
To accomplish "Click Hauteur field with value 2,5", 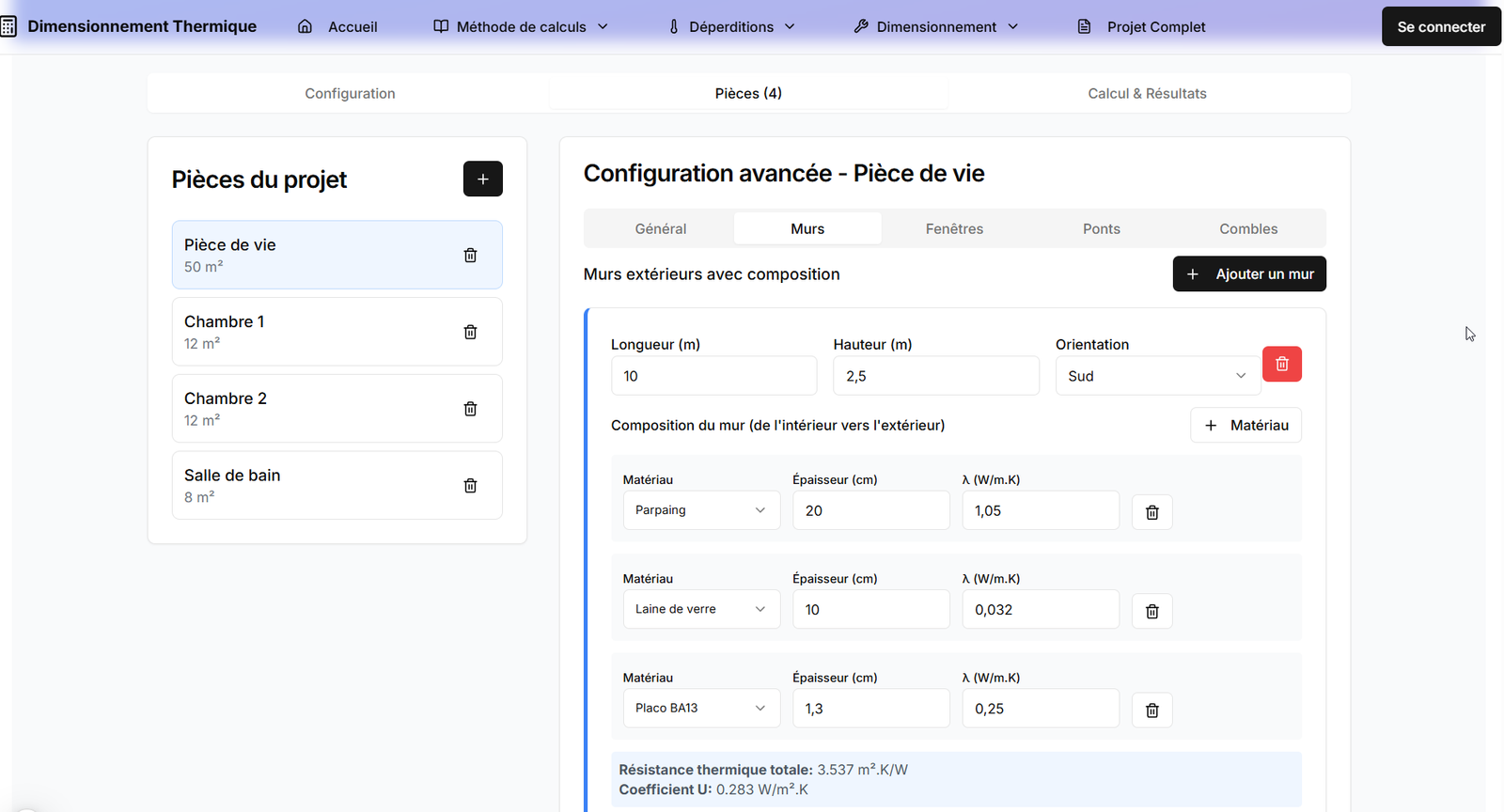I will [936, 375].
